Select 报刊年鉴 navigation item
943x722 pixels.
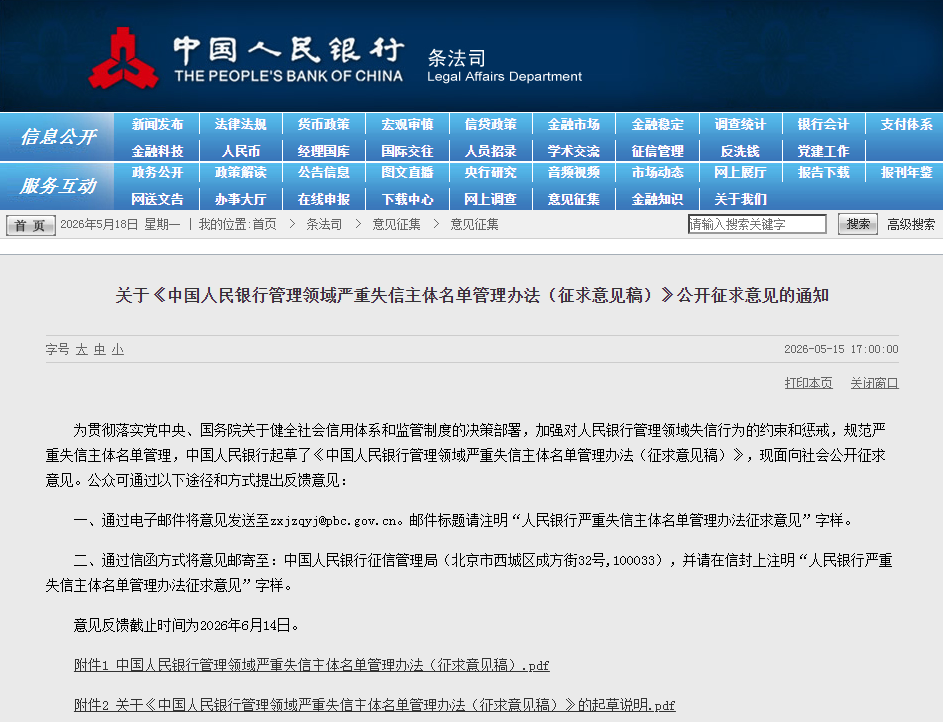(x=906, y=173)
